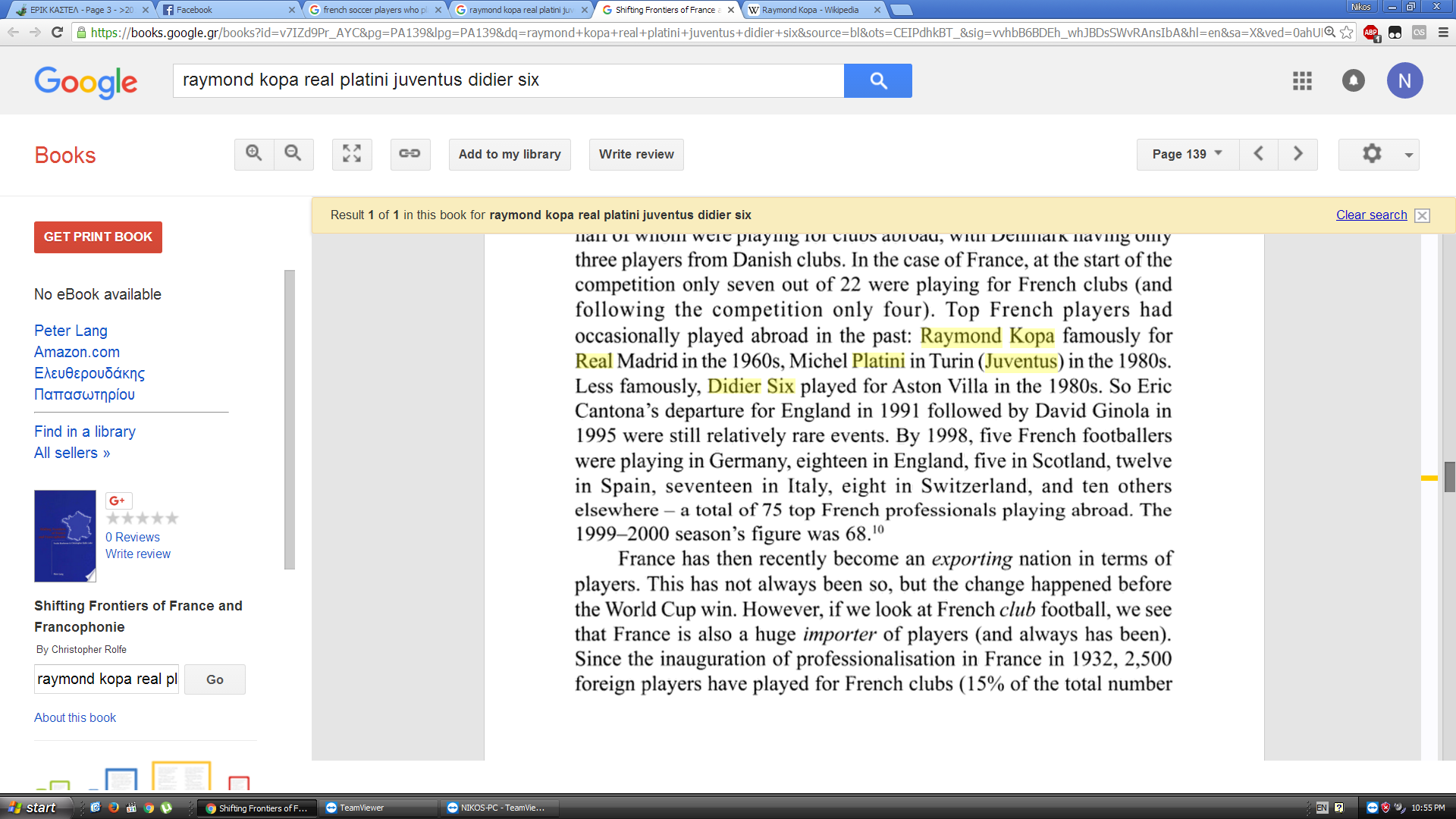Screen dimensions: 1456x819
Task: Click the zoom out magnifier in Books toolbar
Action: 293,154
